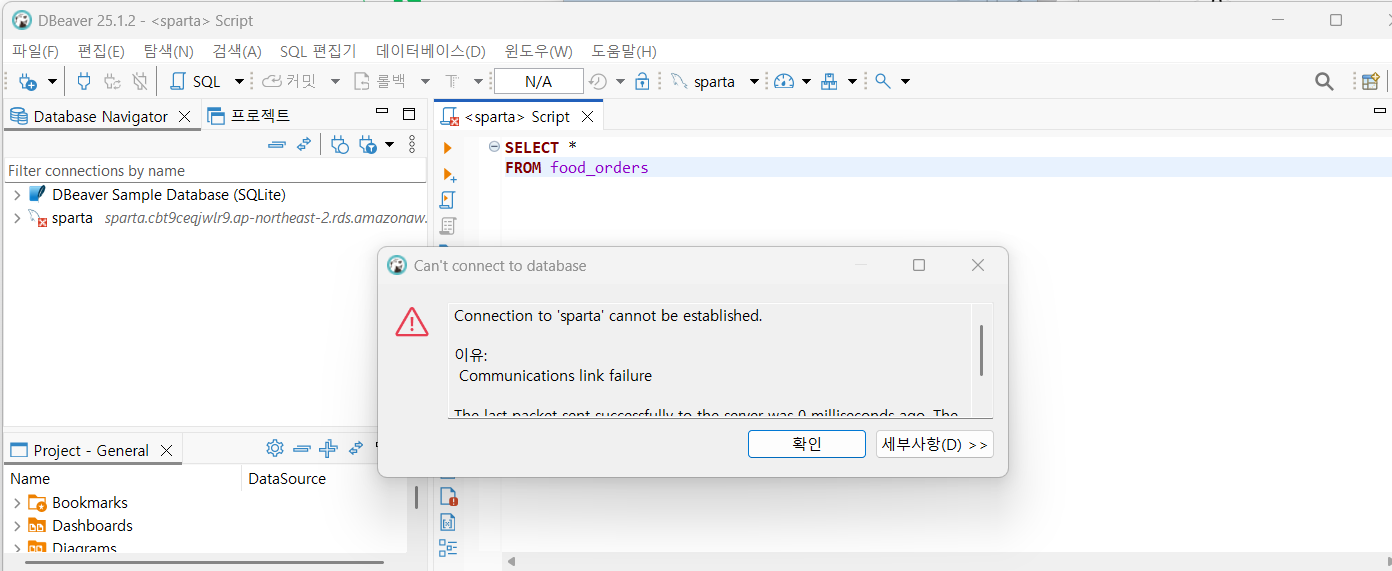Image resolution: width=1392 pixels, height=571 pixels.
Task: Click the dashboard gauge icon in toolbar
Action: click(x=784, y=82)
